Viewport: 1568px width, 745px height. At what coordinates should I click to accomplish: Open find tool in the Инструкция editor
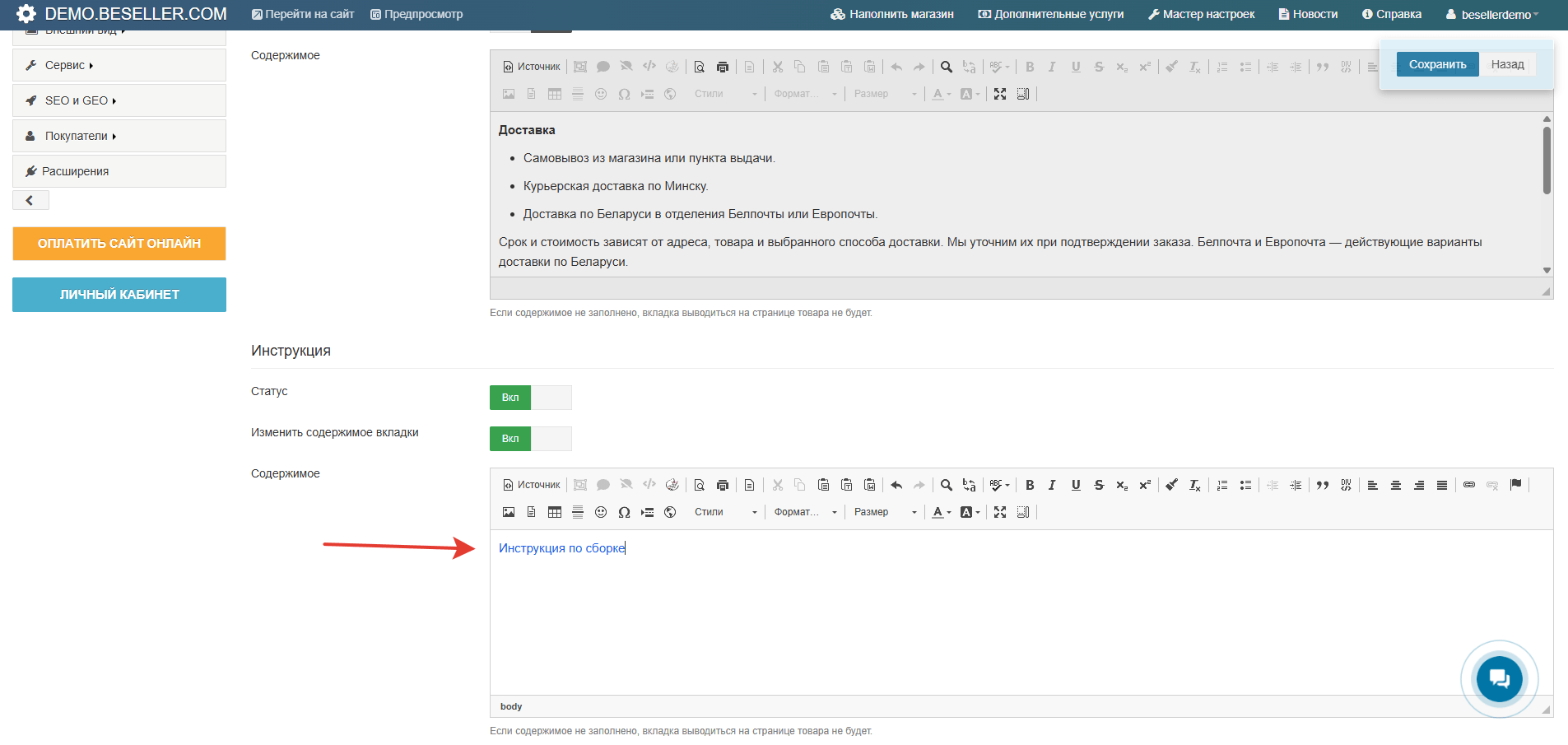click(947, 485)
